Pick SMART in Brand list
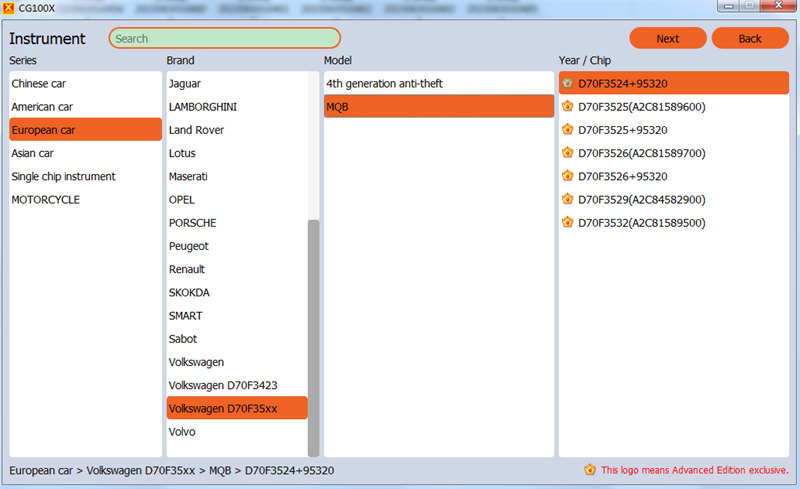Screen dimensions: 800x489 [237, 315]
